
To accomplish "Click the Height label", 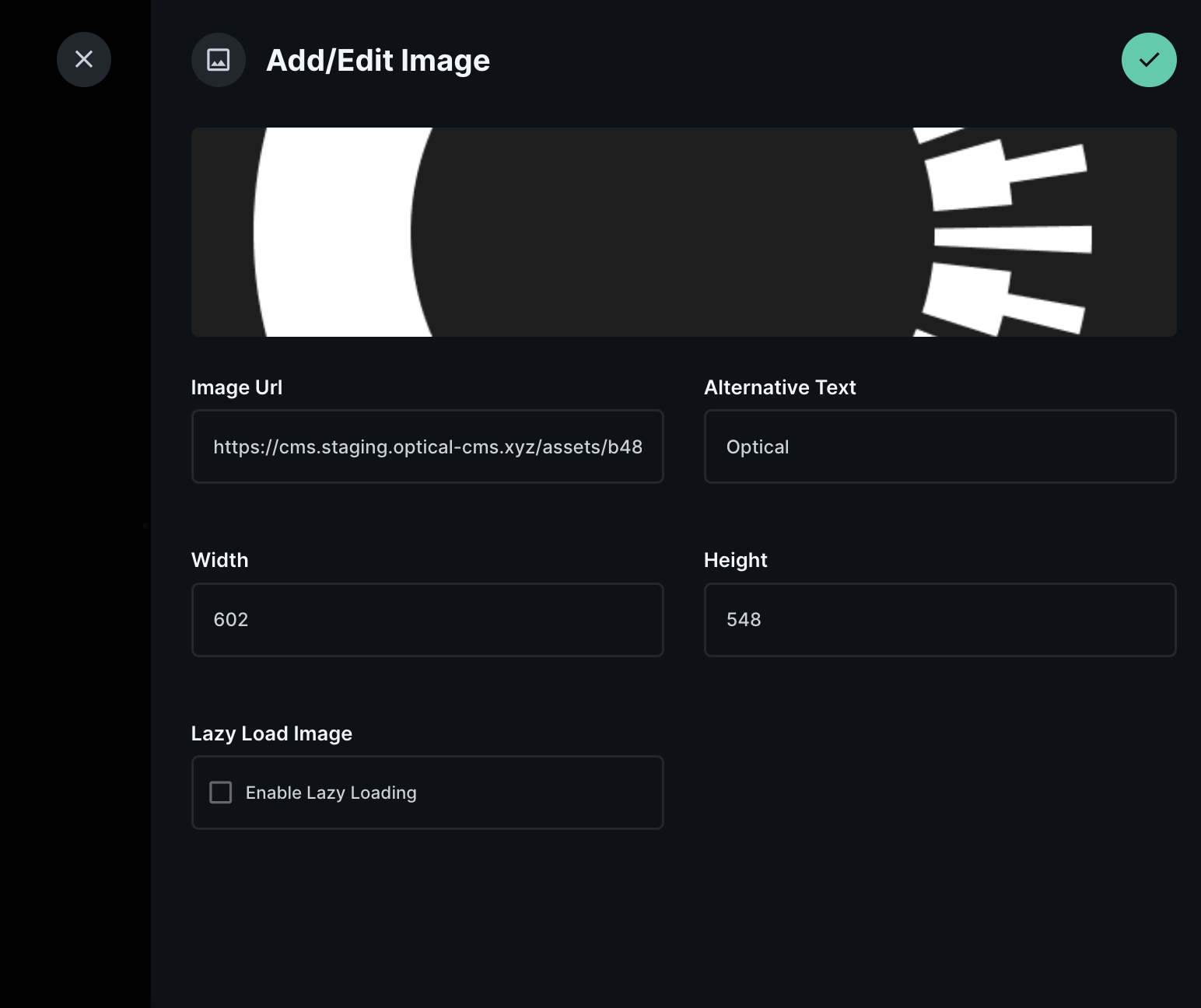I will tap(735, 560).
